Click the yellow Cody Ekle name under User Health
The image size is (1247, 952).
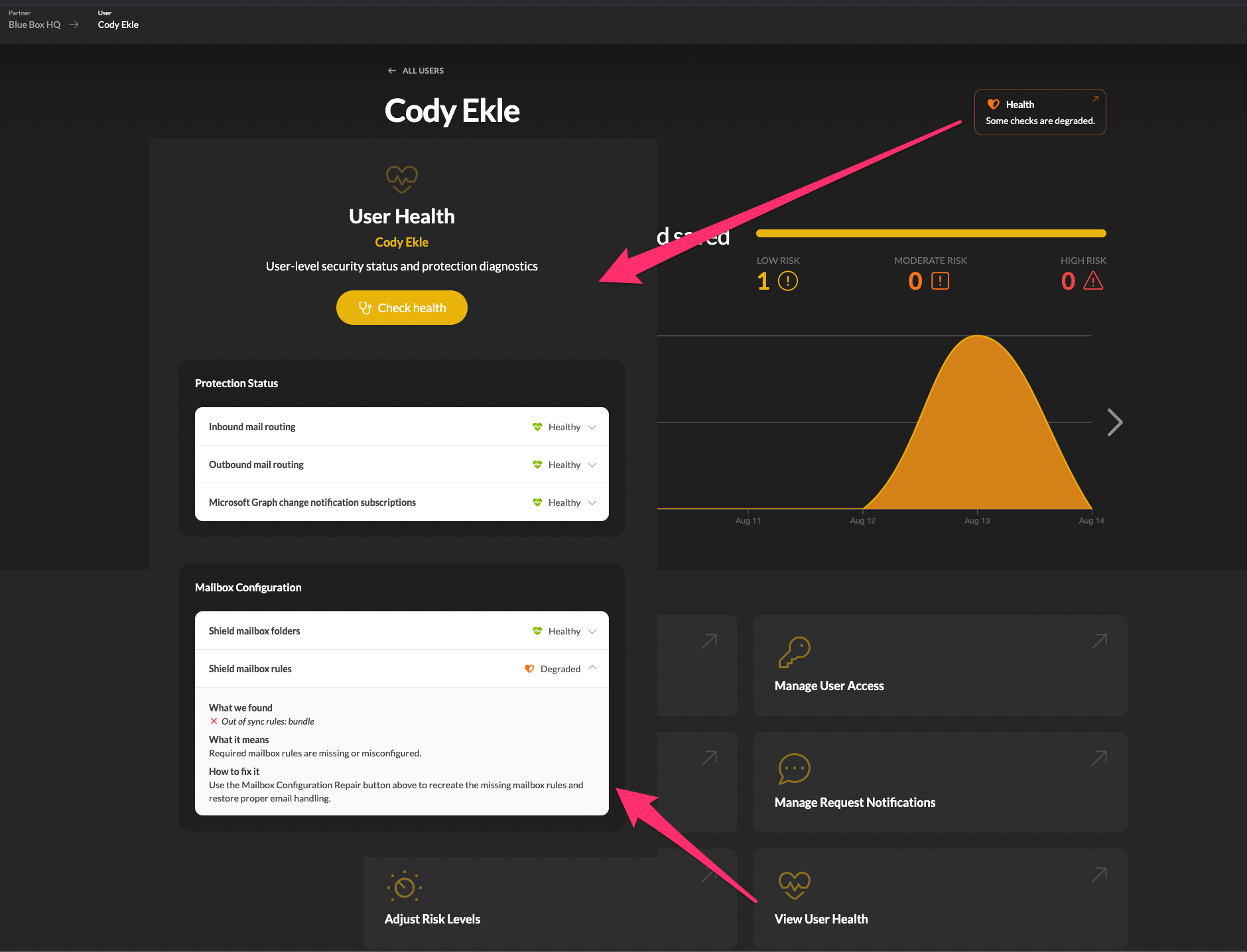point(401,242)
